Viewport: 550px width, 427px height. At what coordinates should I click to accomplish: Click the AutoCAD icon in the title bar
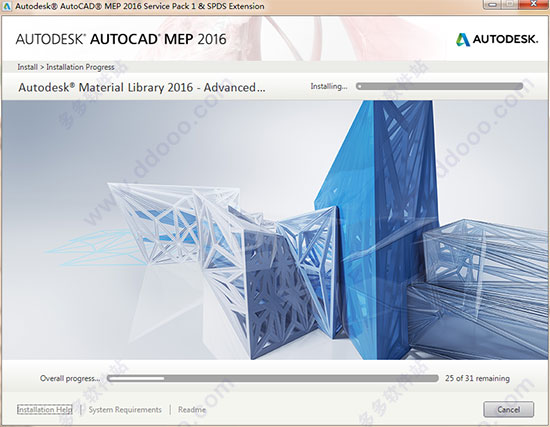point(6,6)
